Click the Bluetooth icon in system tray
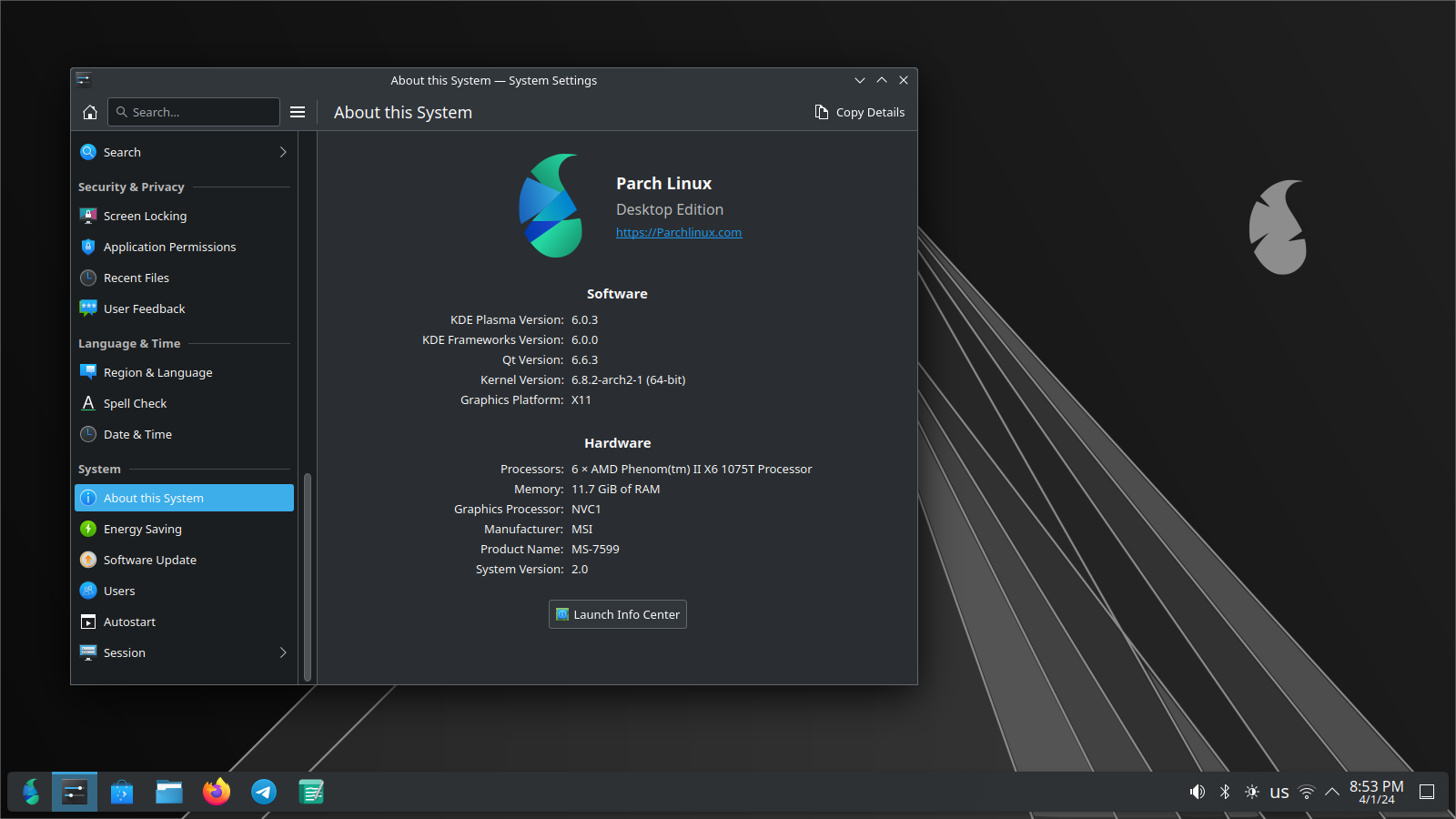The height and width of the screenshot is (819, 1456). [x=1225, y=792]
